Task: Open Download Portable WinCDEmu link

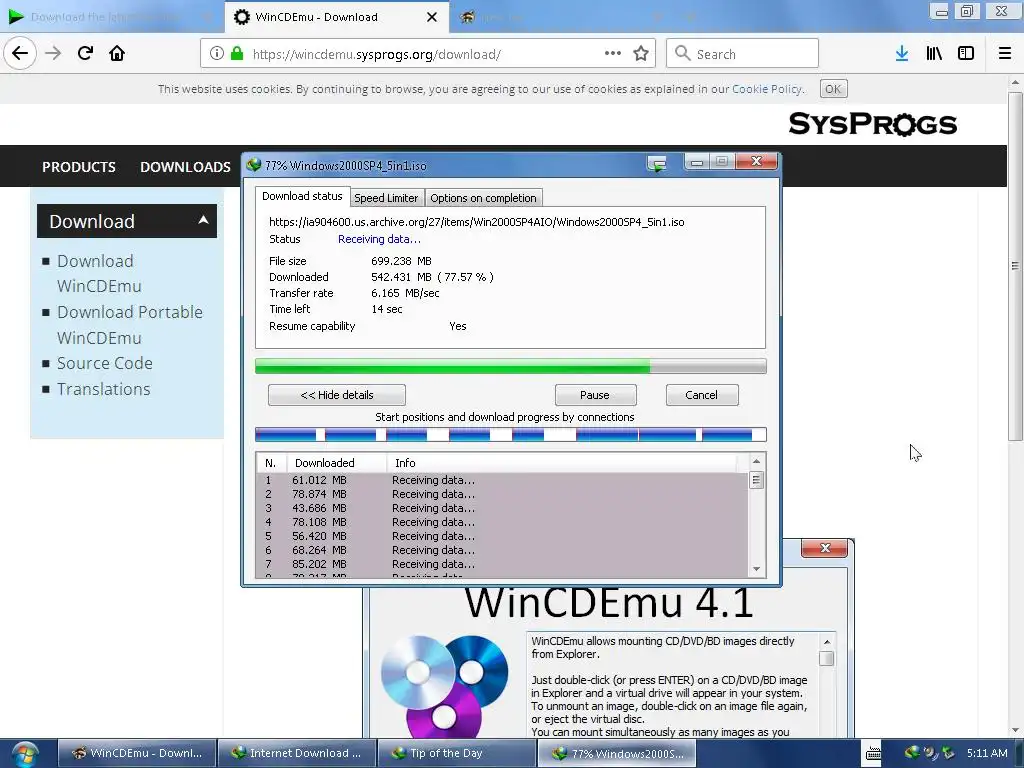Action: tap(129, 325)
